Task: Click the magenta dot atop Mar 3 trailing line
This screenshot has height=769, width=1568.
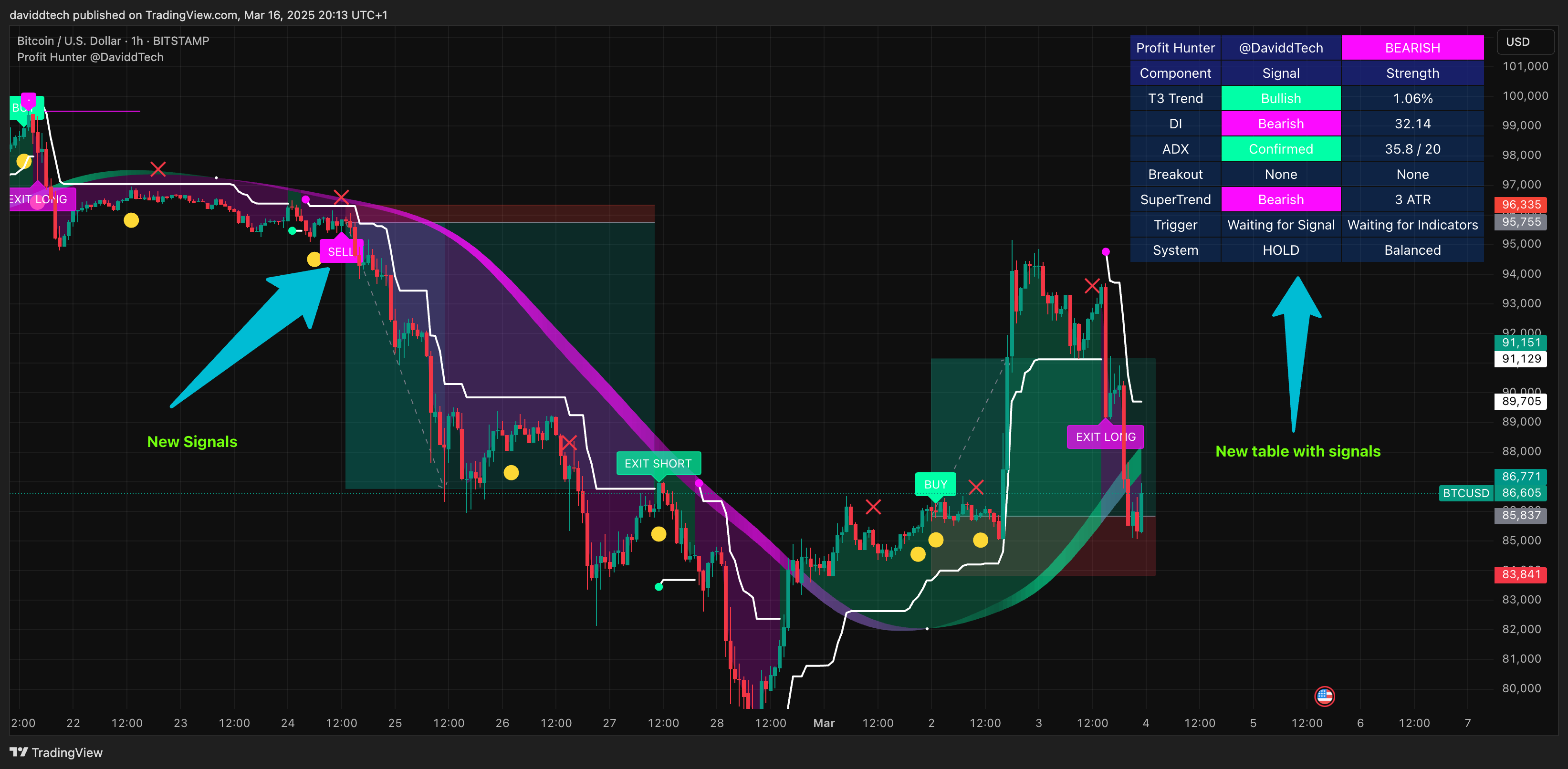Action: (1106, 251)
